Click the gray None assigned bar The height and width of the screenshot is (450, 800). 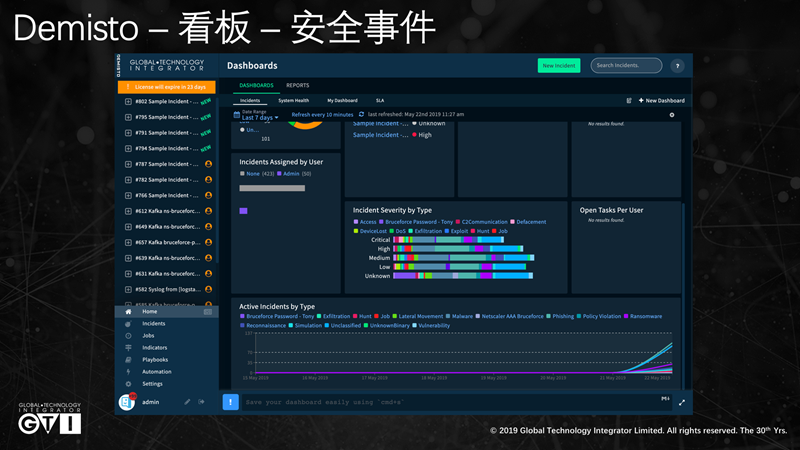(272, 188)
